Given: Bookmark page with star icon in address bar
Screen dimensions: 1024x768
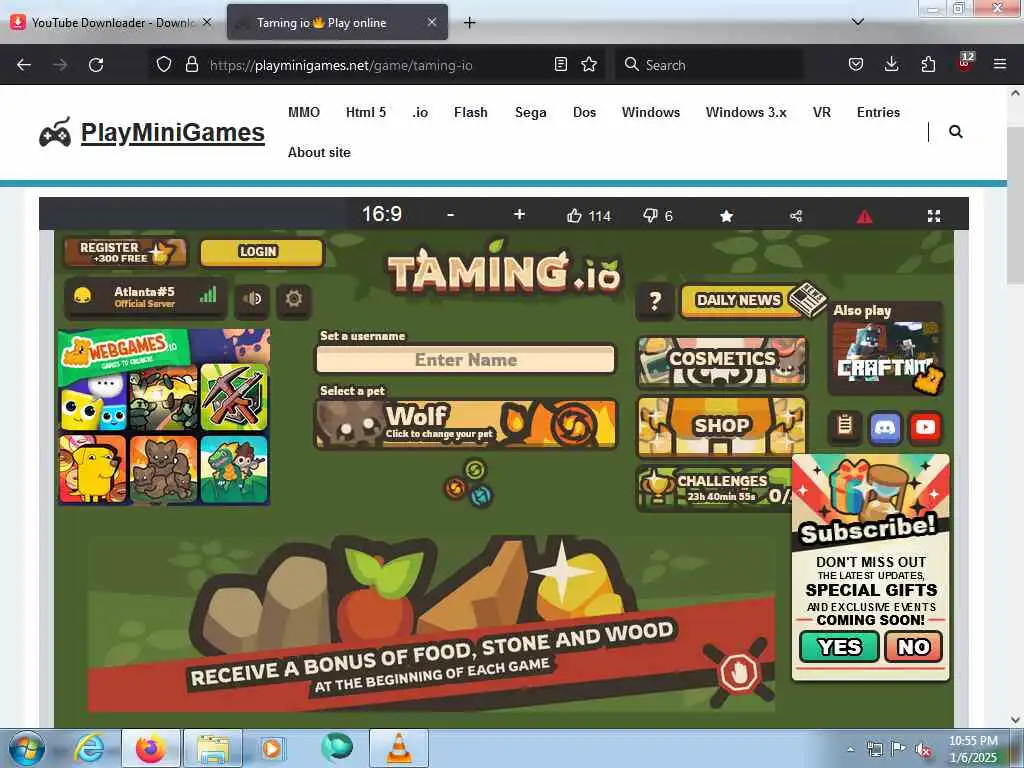Looking at the screenshot, I should (x=589, y=64).
